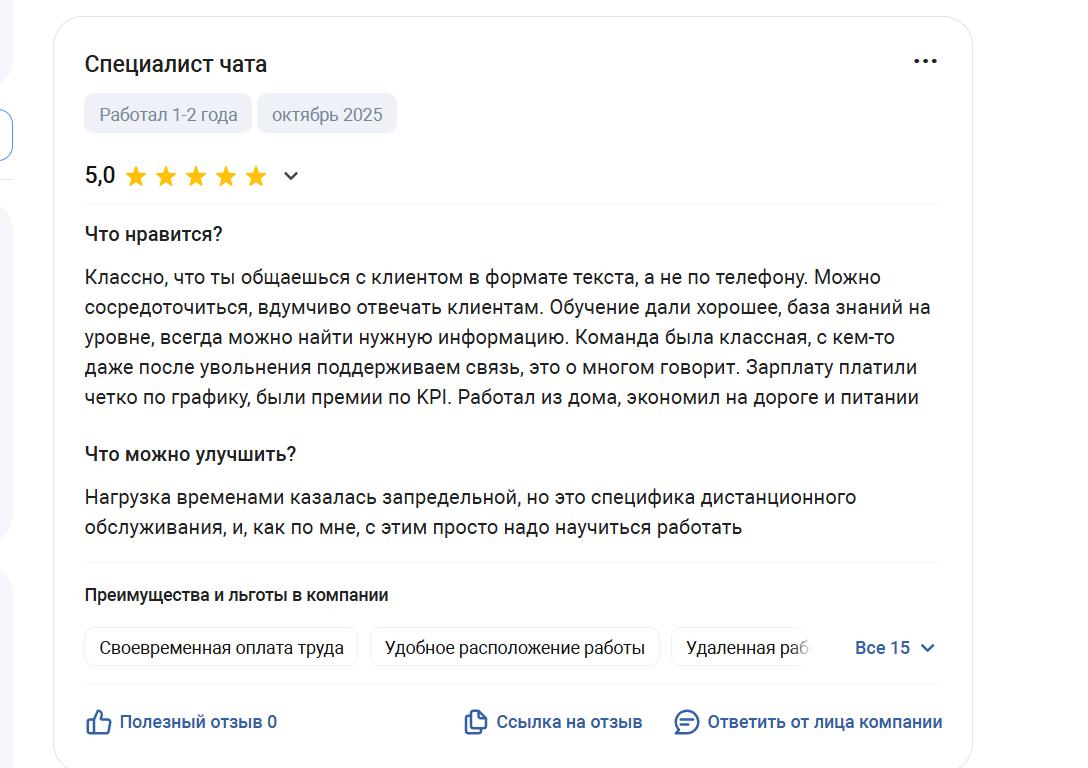Click 'Ответить от лица компании'

point(824,722)
